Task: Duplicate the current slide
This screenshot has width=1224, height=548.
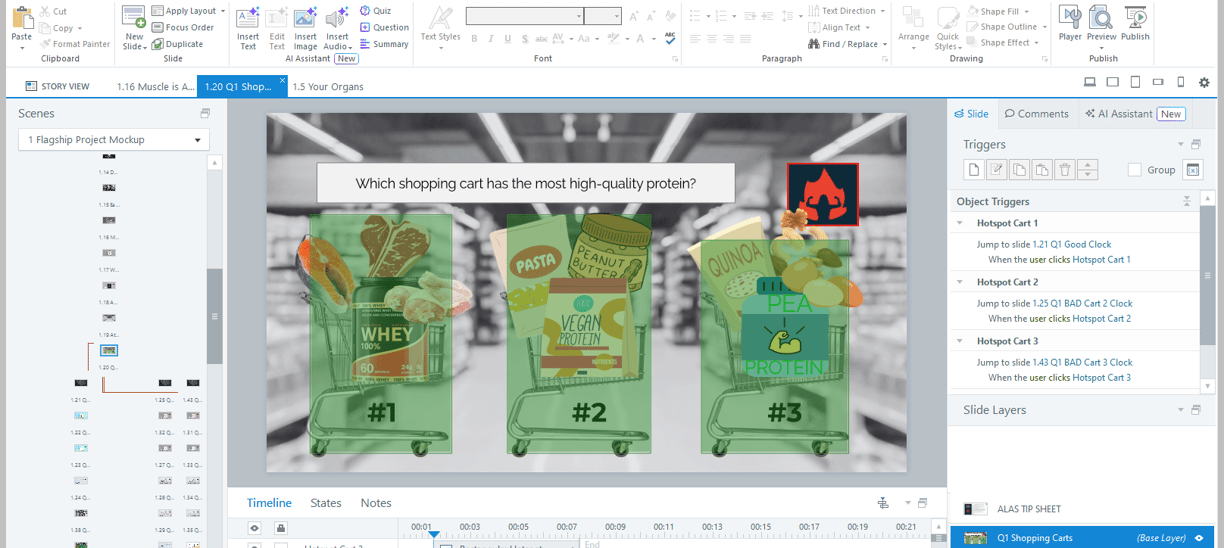Action: point(178,44)
